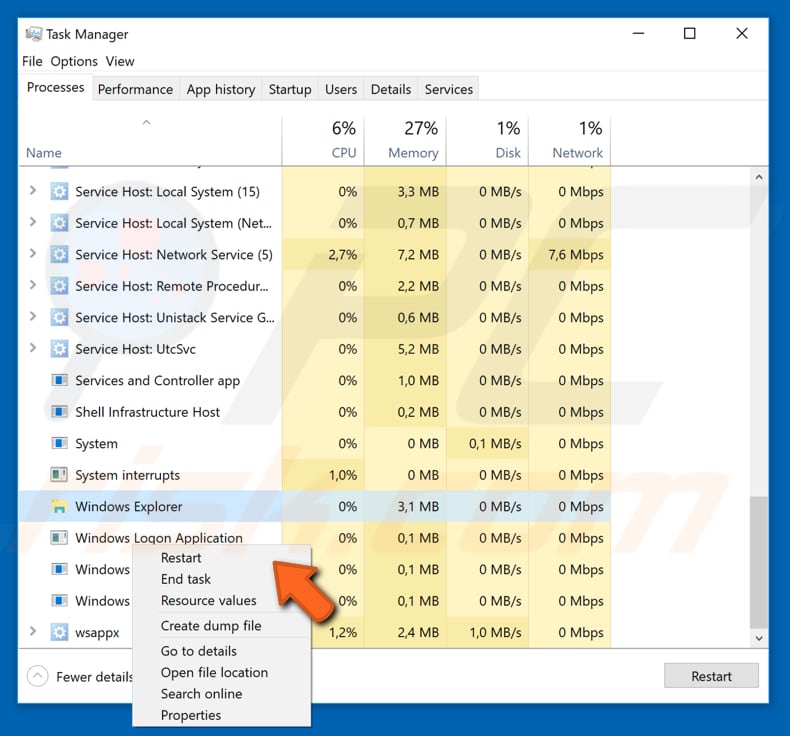Click the gear icon for Service Host: Remote Procedur...
Viewport: 790px width, 736px height.
coord(59,286)
